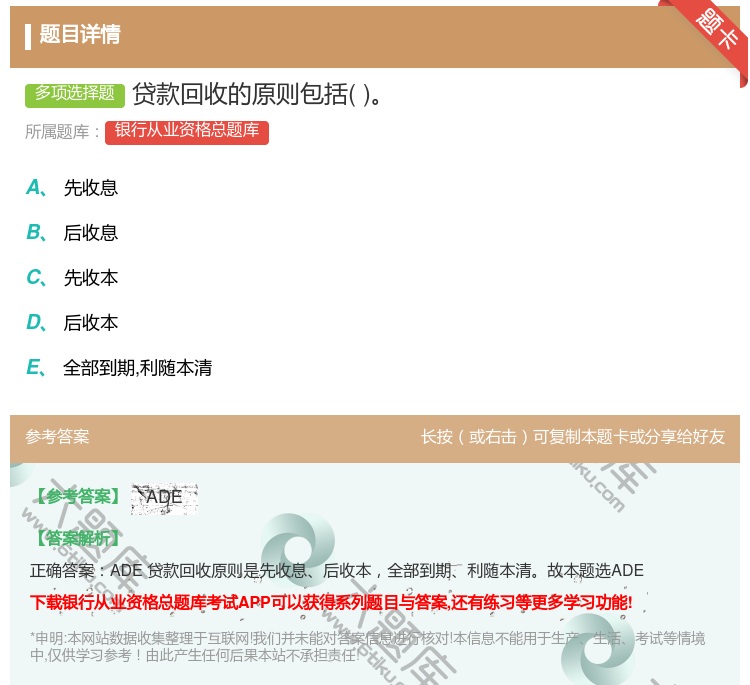Click the explanation line starting 正确答案：ADE
Image resolution: width=750 pixels, height=685 pixels.
[x=336, y=570]
